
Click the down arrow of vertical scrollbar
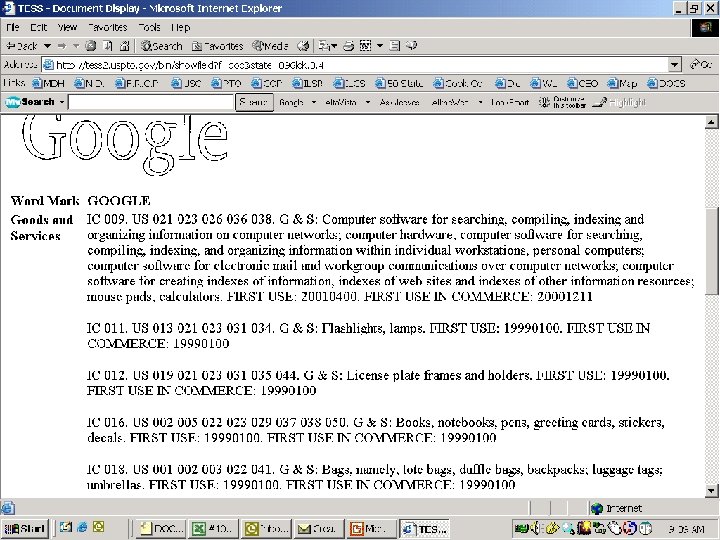[x=711, y=491]
